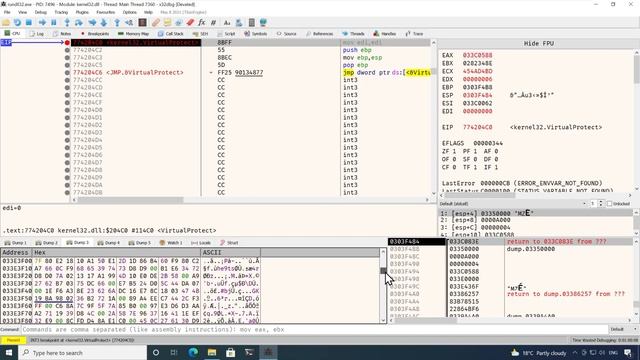The width and height of the screenshot is (640, 360).
Task: Open the Options menu
Action: point(129,12)
